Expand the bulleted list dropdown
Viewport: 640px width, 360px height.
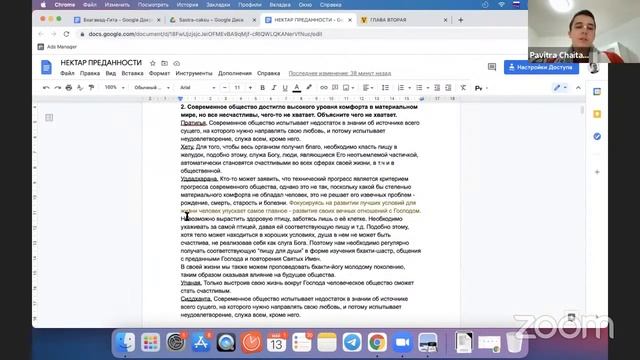click(422, 88)
